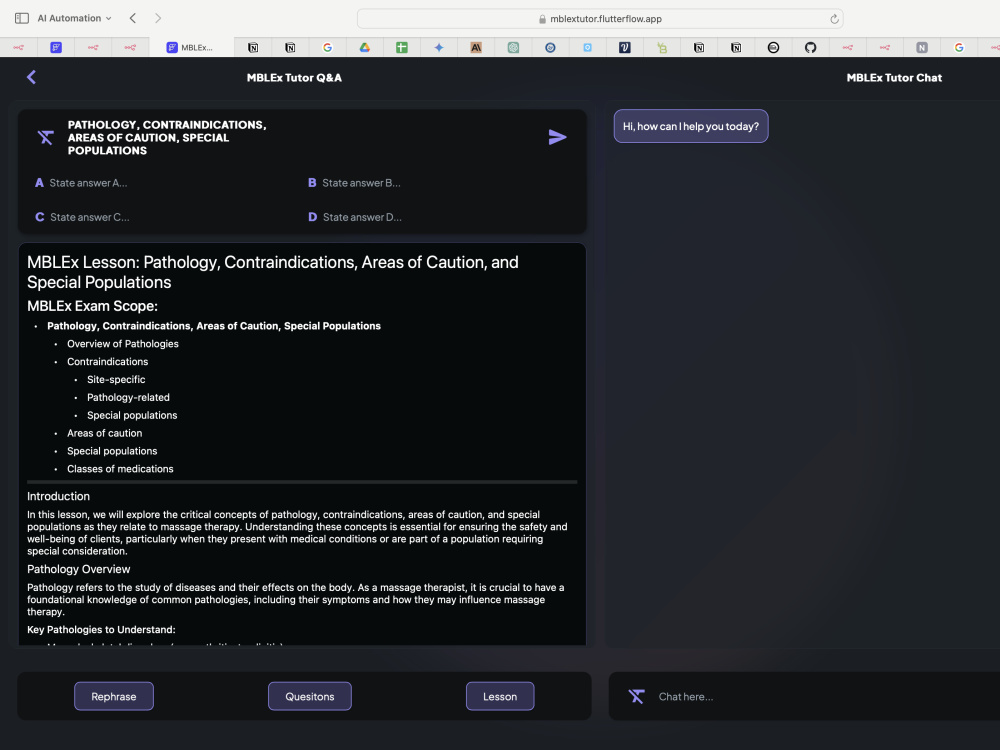
Task: Click the clear icon beside the question title
Action: coord(45,137)
